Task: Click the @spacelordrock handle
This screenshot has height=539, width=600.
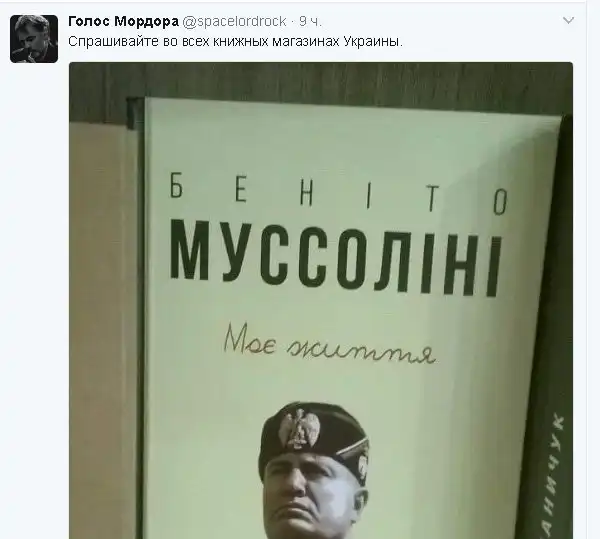Action: (234, 21)
